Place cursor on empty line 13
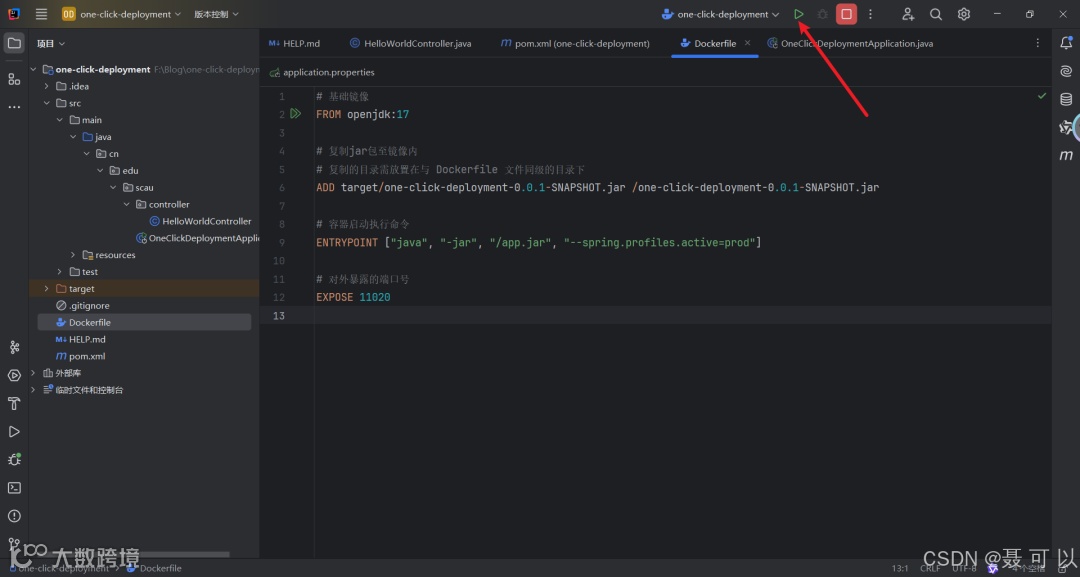Image resolution: width=1080 pixels, height=577 pixels. pyautogui.click(x=682, y=315)
